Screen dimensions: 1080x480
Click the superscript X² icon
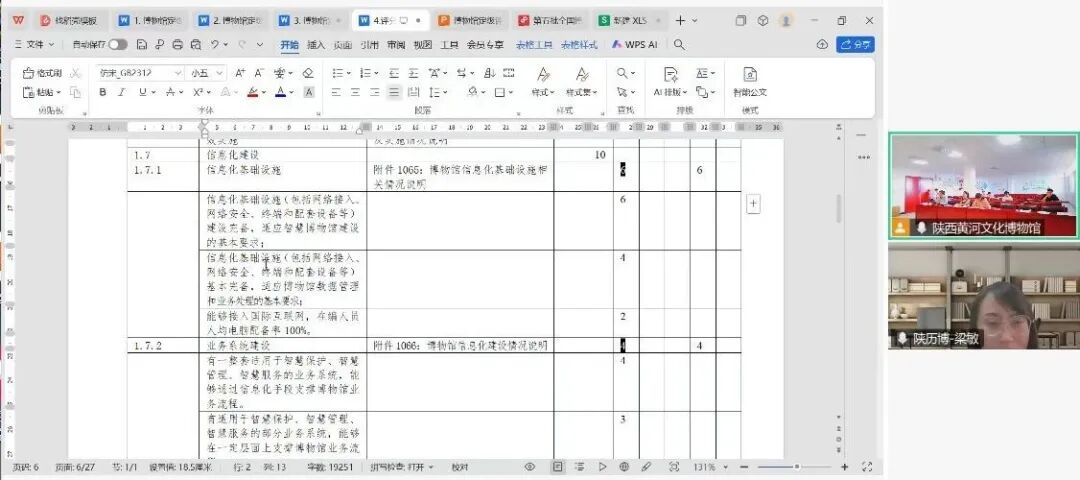(x=198, y=92)
